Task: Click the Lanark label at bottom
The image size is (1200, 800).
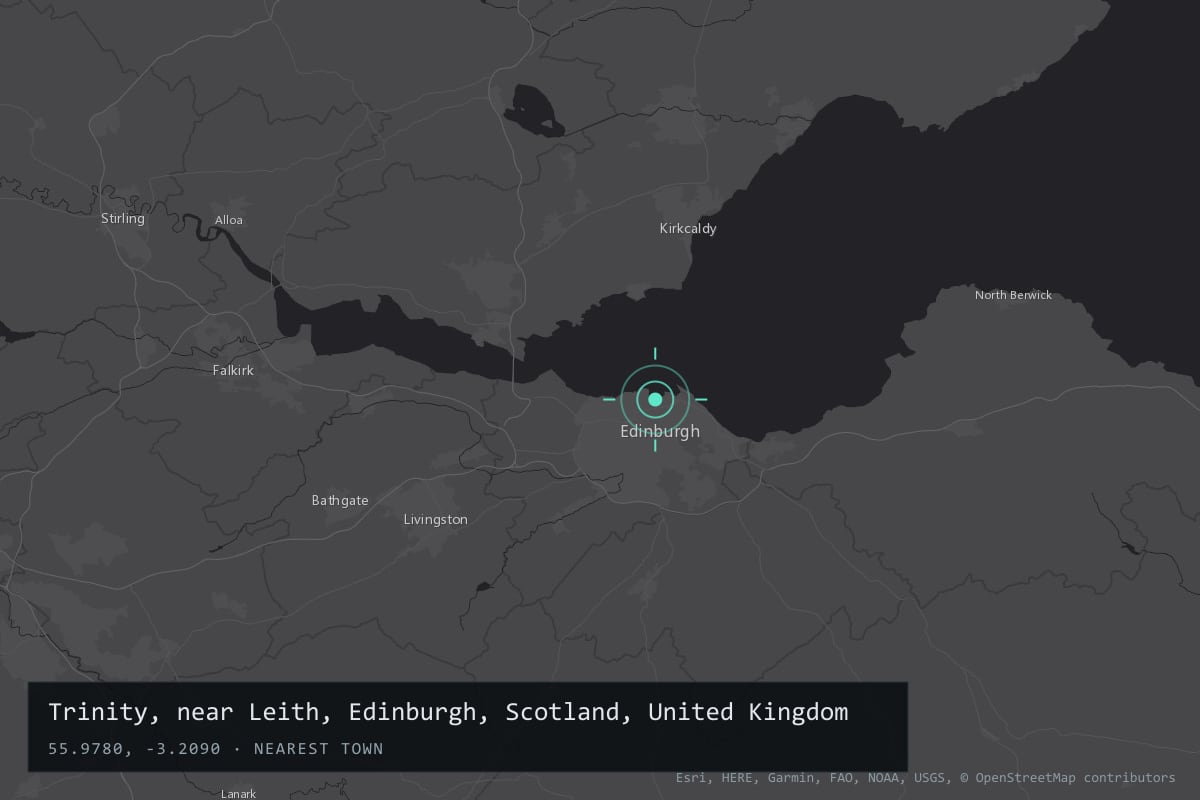Action: (238, 794)
